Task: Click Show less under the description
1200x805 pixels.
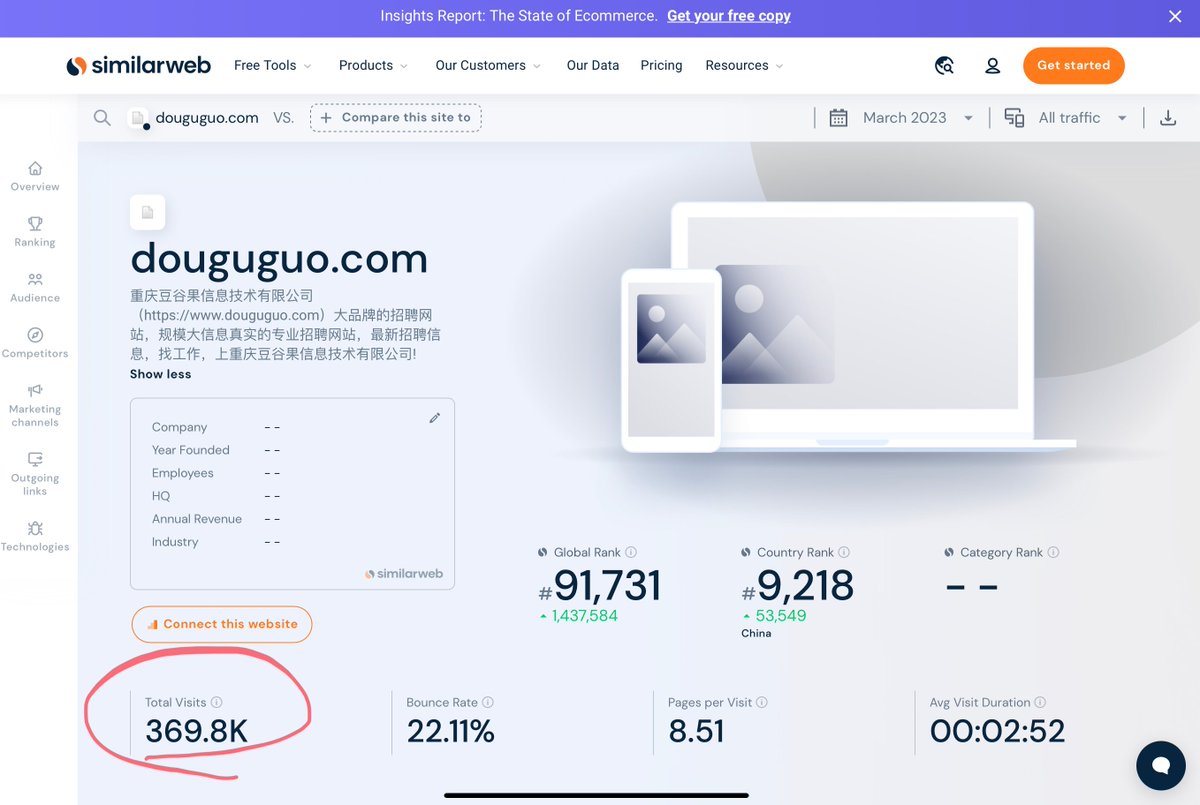Action: pos(160,374)
